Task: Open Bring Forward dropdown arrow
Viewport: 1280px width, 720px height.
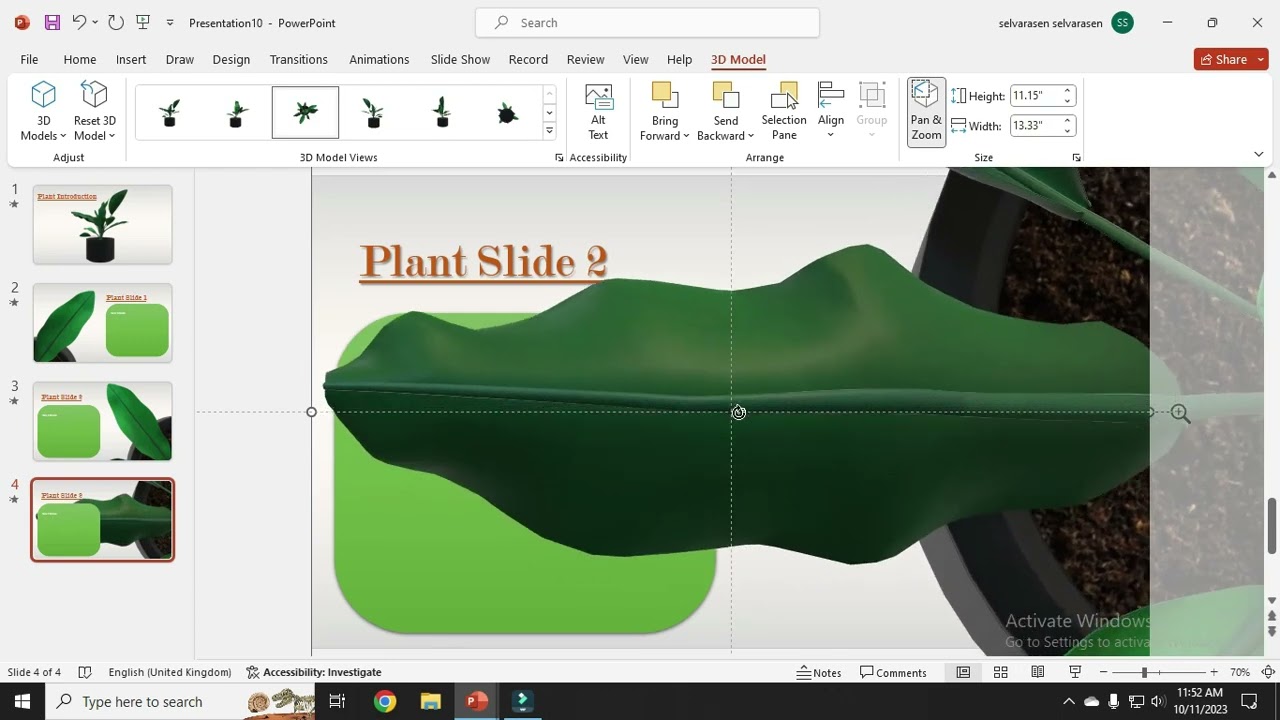Action: [x=686, y=136]
